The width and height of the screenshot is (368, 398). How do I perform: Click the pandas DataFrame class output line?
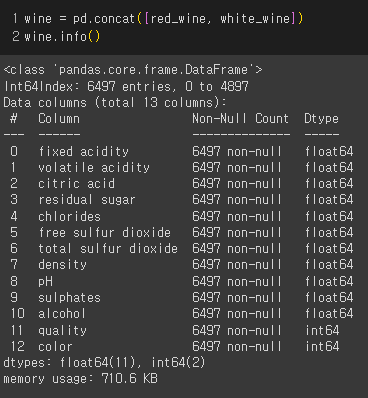(x=133, y=70)
